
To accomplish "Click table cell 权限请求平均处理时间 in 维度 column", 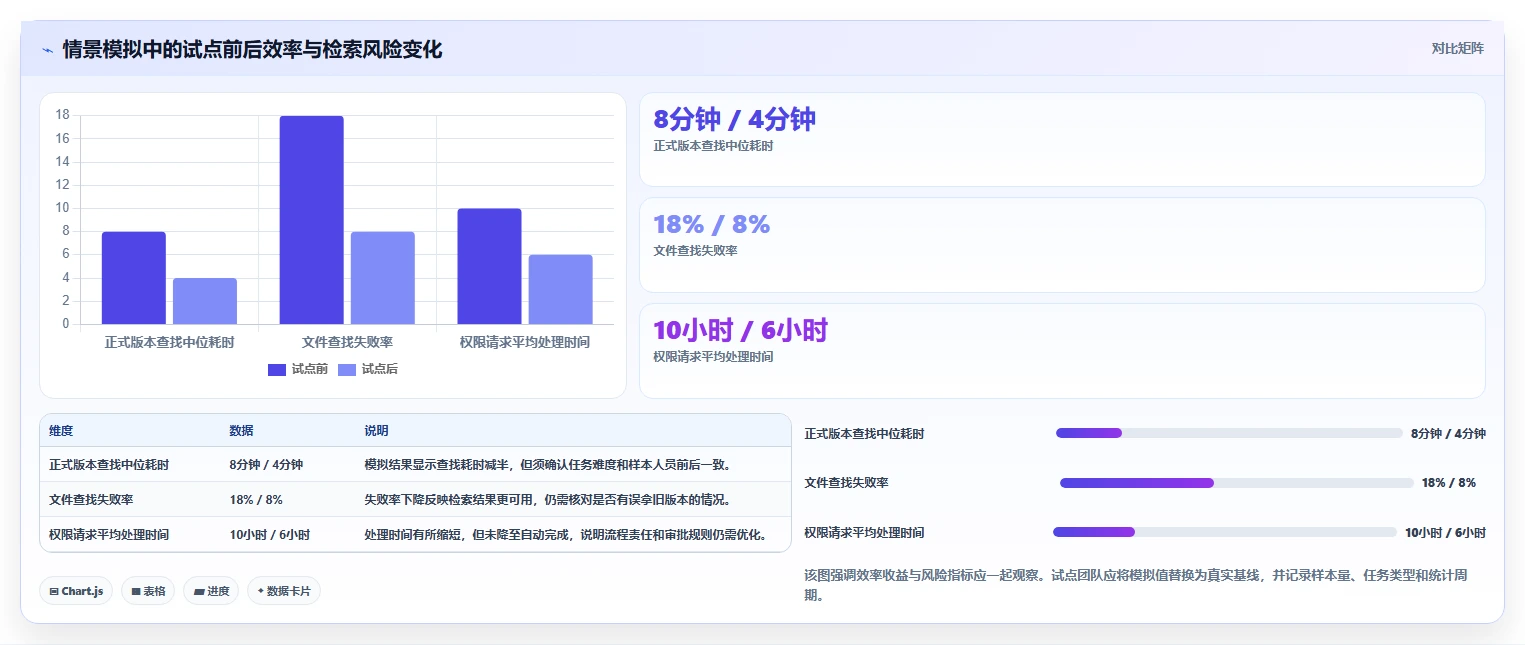I will pyautogui.click(x=109, y=535).
